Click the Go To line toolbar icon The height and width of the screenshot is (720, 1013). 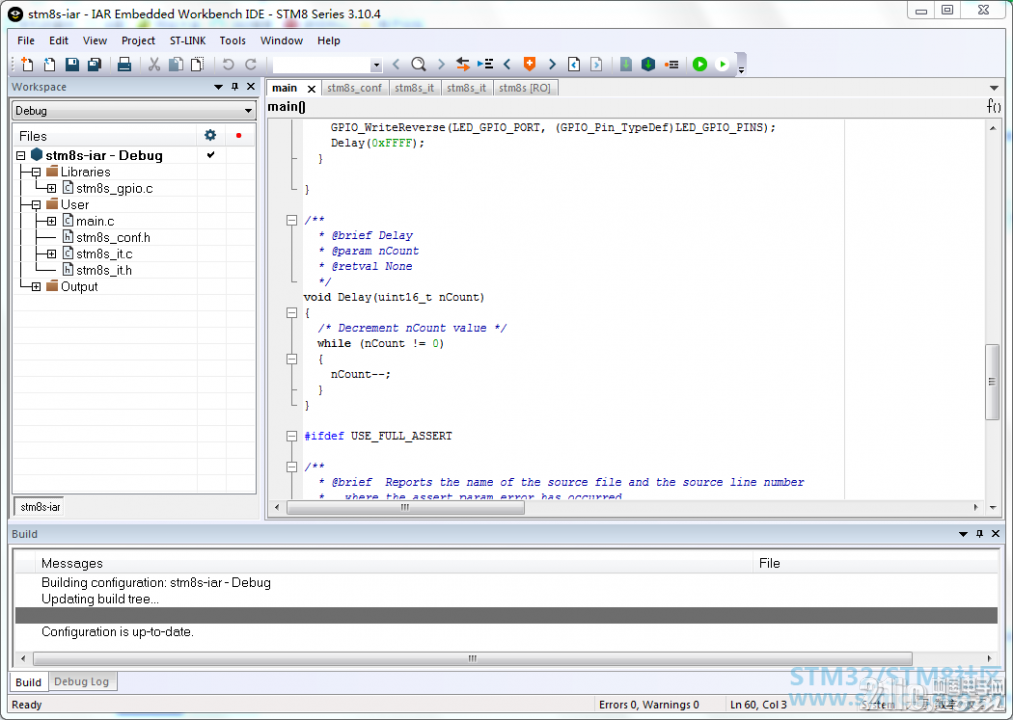(x=485, y=64)
